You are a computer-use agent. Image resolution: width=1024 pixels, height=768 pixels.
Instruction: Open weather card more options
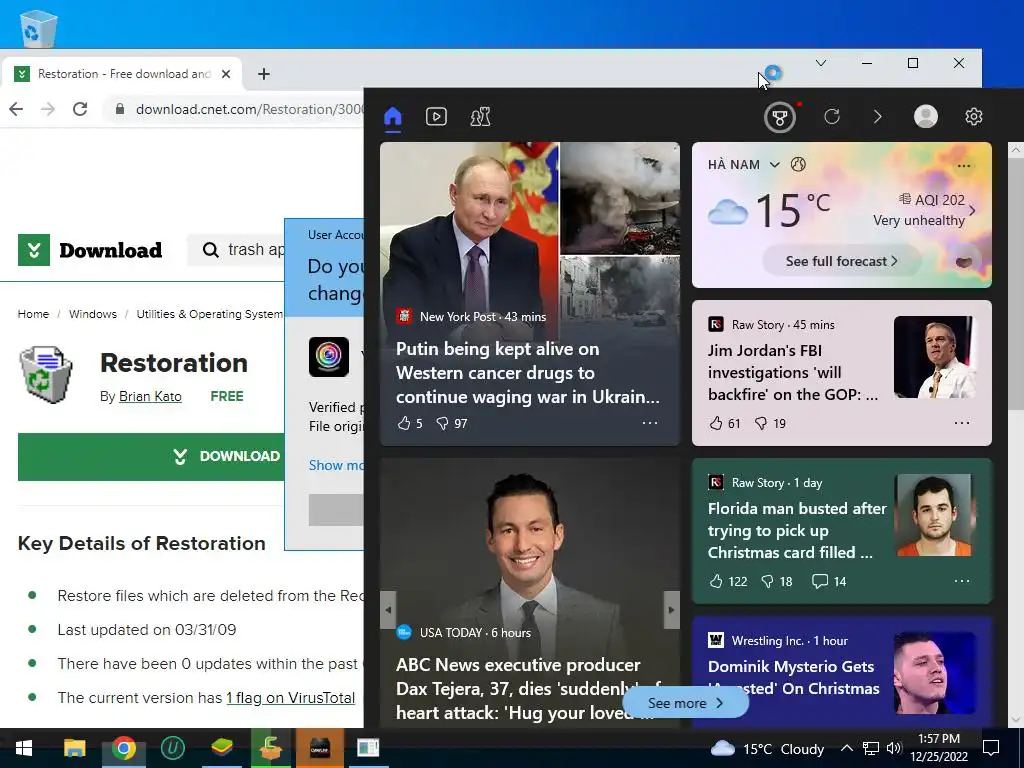[x=963, y=166]
